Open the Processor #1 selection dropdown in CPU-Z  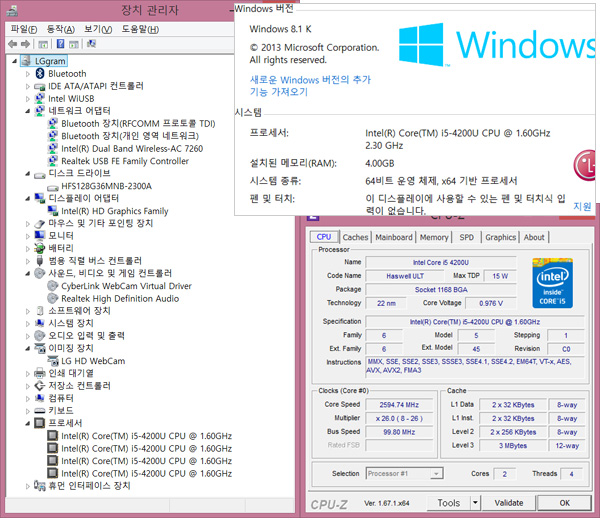click(x=436, y=474)
